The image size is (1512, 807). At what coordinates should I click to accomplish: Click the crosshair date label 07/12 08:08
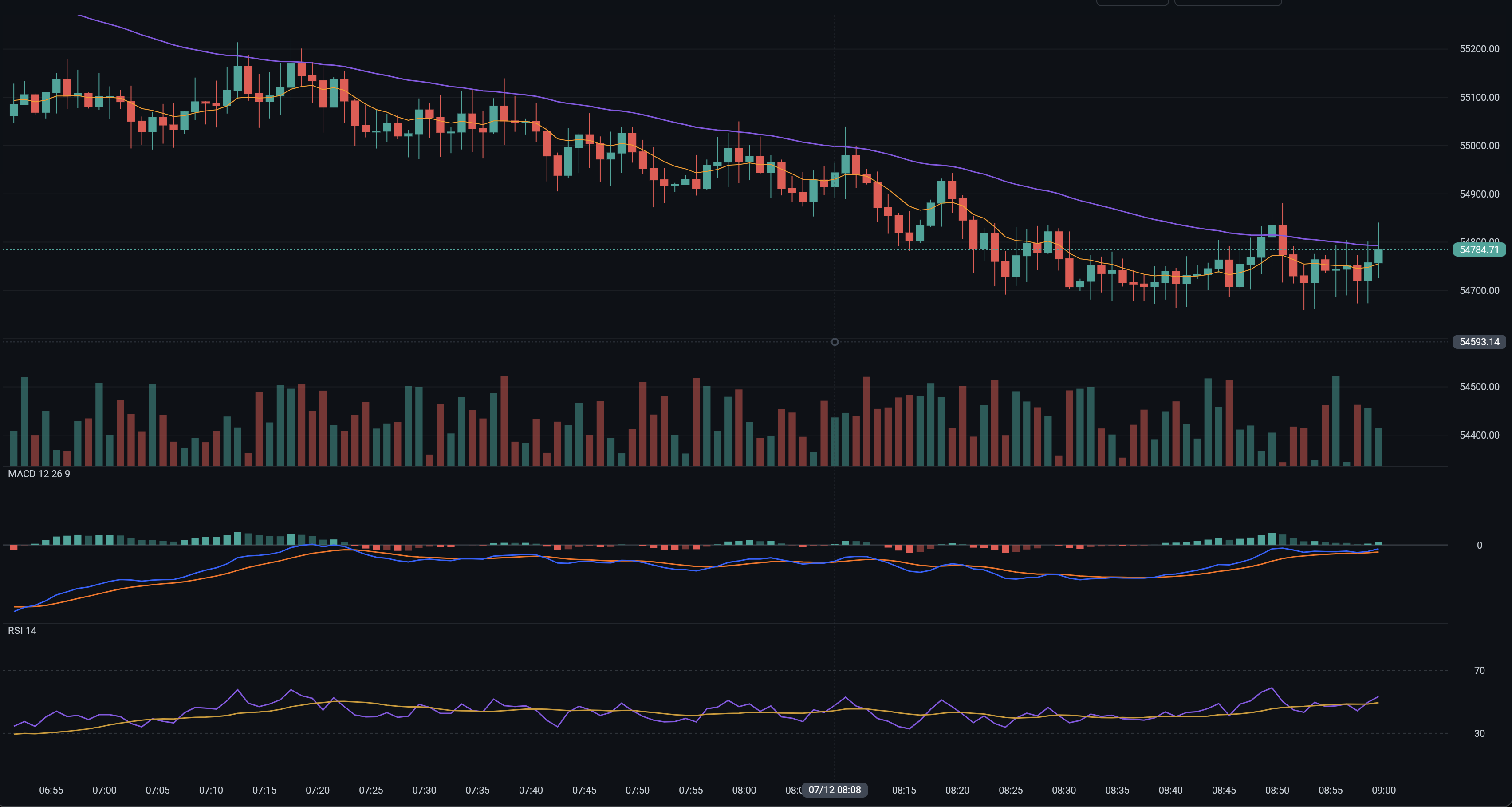[835, 790]
